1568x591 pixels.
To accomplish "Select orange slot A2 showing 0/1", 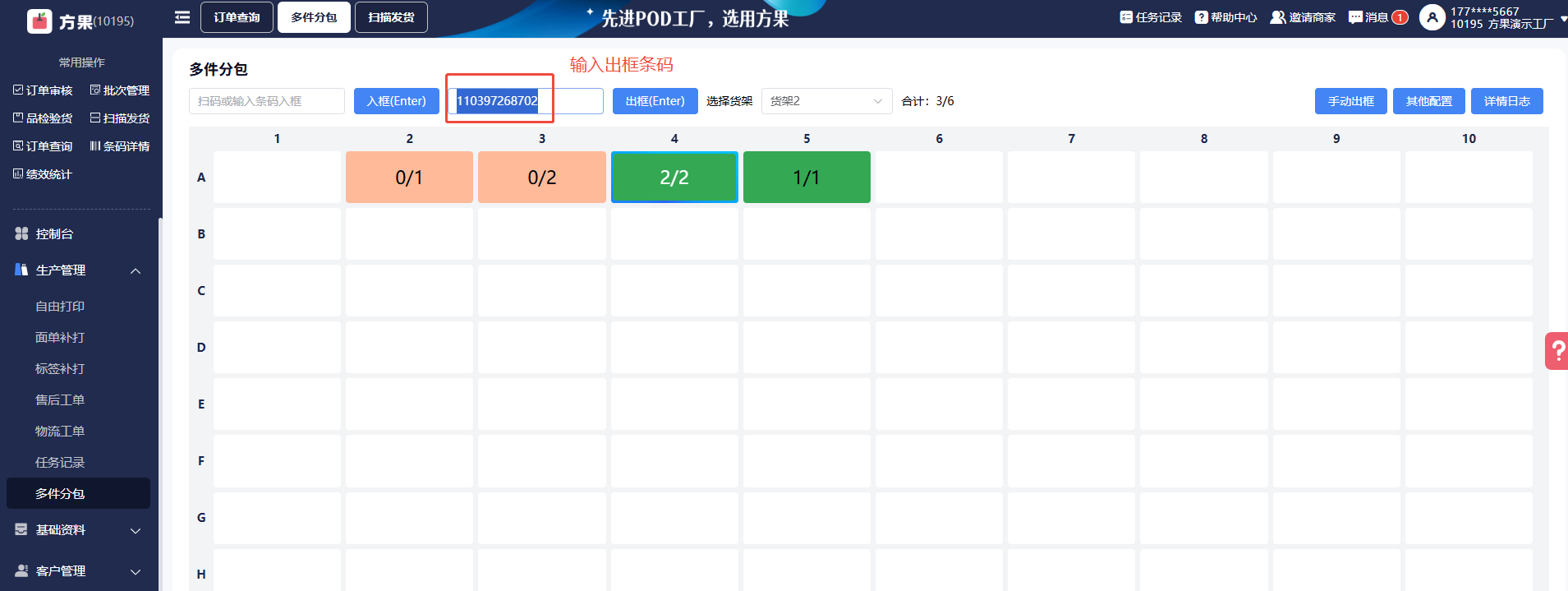I will (x=409, y=178).
